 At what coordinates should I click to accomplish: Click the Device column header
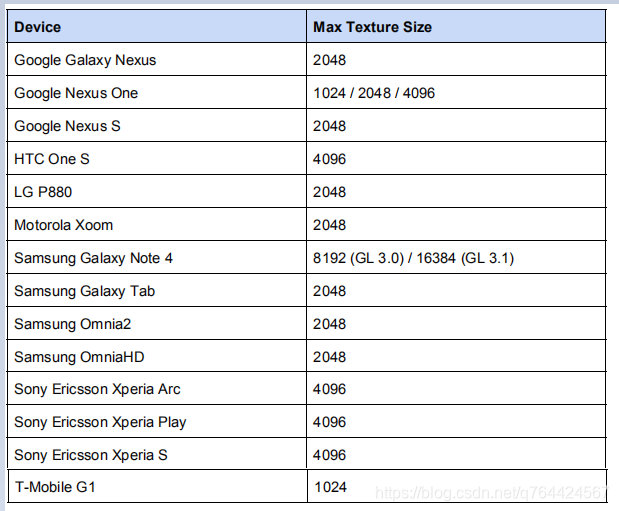click(37, 27)
